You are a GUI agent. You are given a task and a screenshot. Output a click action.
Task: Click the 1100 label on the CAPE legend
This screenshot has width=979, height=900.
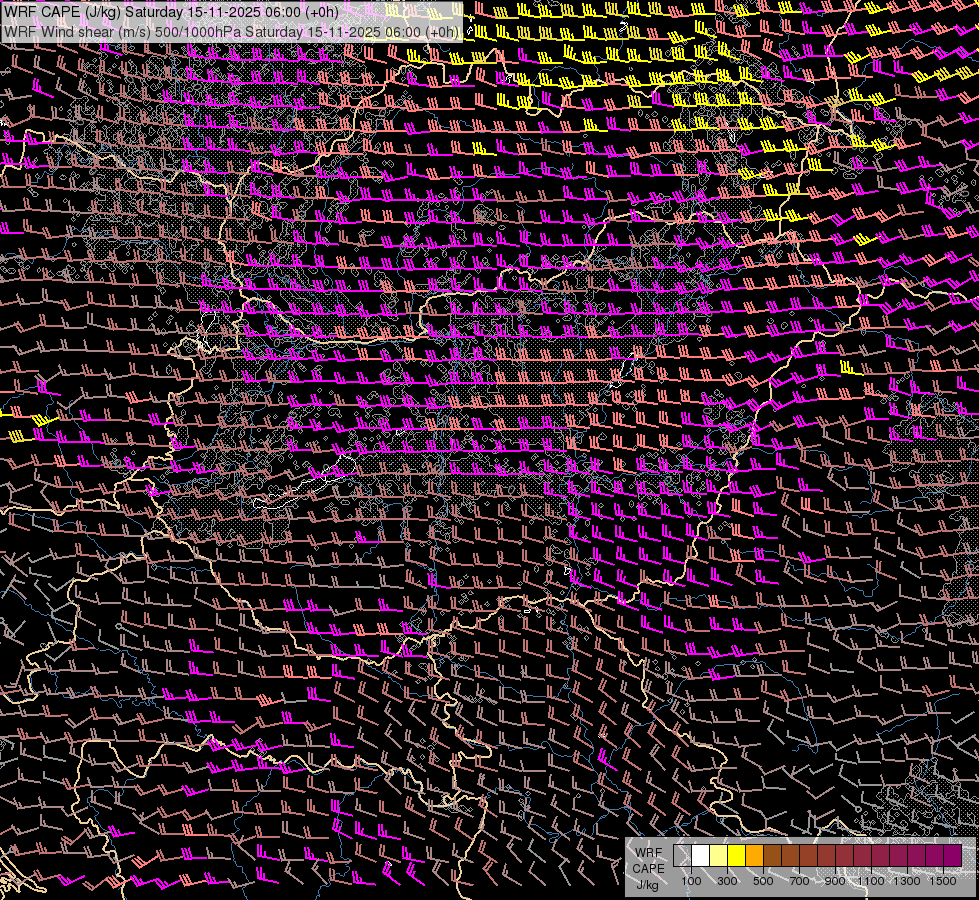pos(871,881)
